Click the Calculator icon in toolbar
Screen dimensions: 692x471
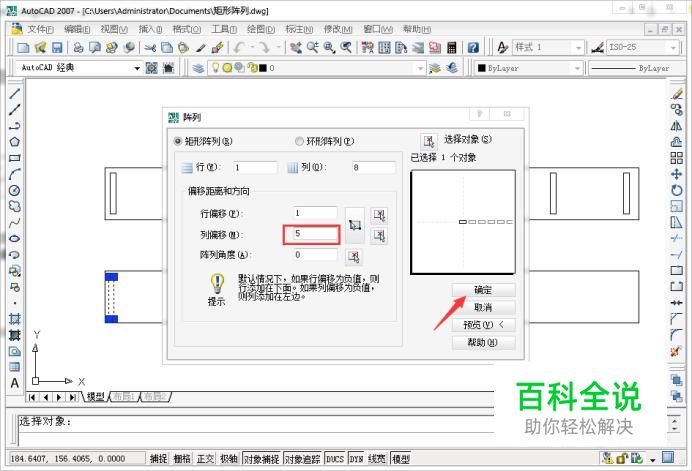click(x=451, y=47)
